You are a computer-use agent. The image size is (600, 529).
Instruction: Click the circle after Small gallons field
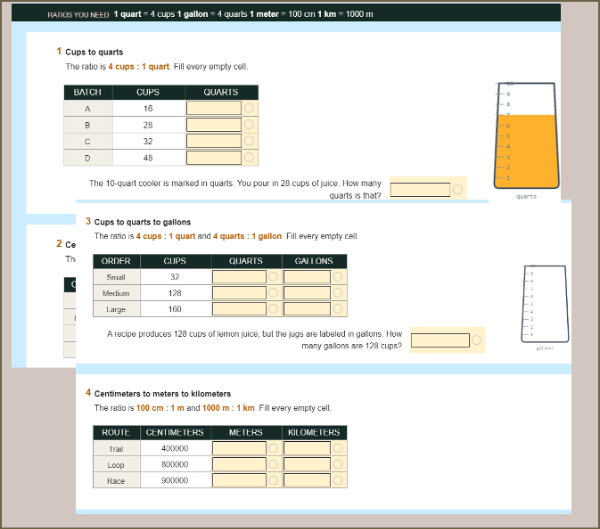tap(338, 277)
